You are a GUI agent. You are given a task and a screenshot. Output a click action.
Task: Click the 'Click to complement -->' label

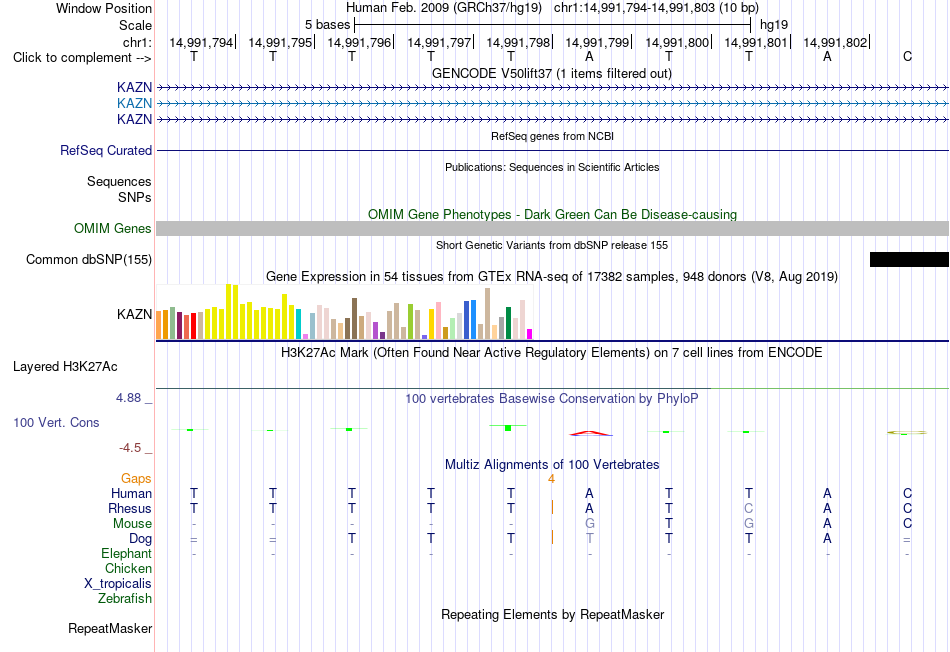point(82,58)
